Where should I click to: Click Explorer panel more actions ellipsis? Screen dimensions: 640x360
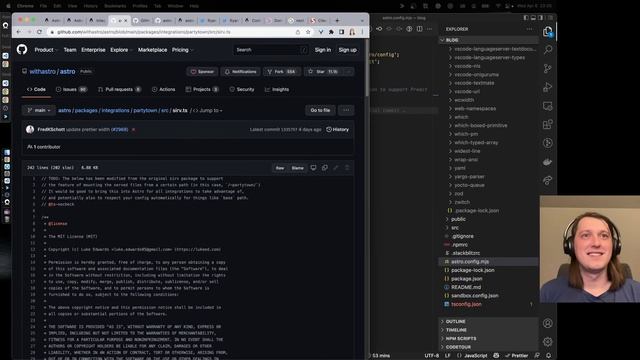point(529,29)
